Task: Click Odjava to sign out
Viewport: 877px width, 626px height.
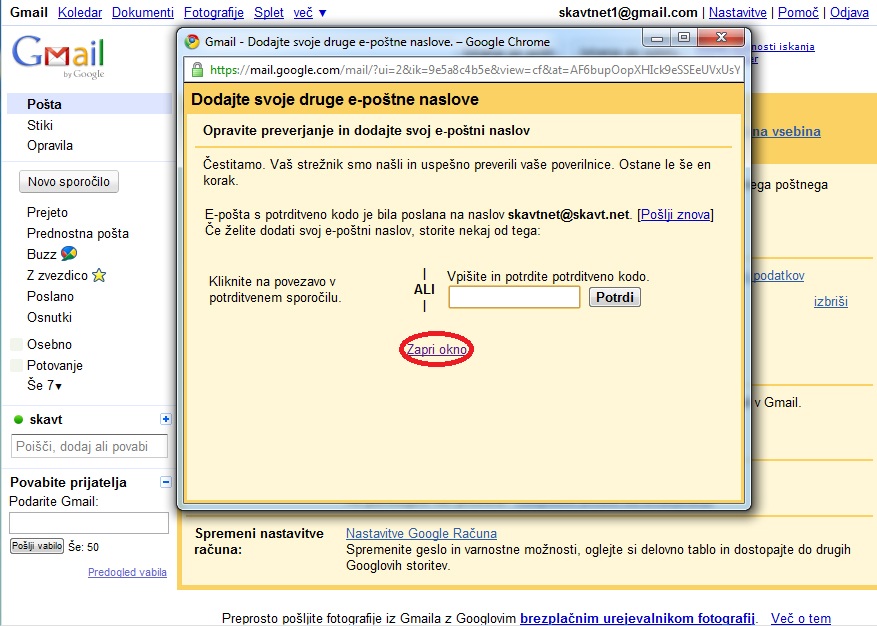Action: pos(849,12)
